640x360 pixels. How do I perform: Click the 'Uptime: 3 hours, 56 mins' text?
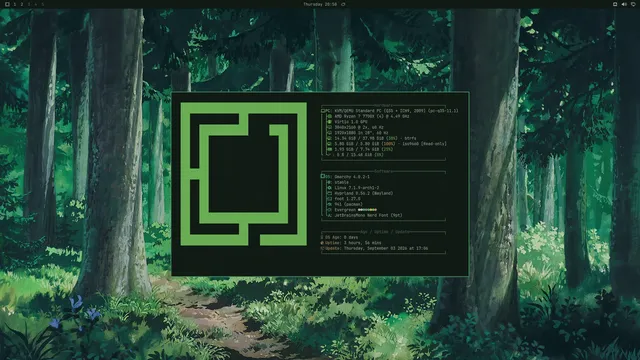(x=353, y=243)
